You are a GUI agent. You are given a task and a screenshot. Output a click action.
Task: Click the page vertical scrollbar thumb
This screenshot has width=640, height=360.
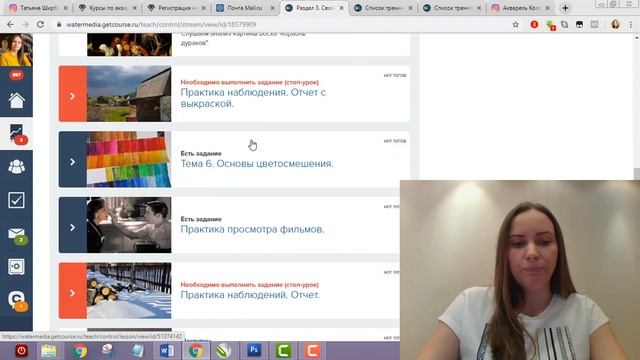pos(636,173)
